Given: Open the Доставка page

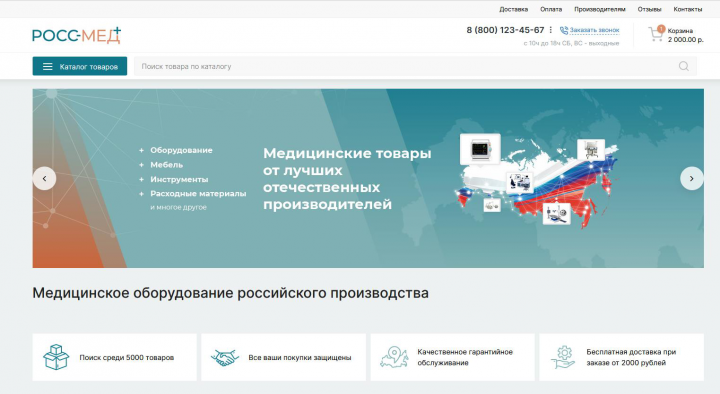Looking at the screenshot, I should pos(513,9).
